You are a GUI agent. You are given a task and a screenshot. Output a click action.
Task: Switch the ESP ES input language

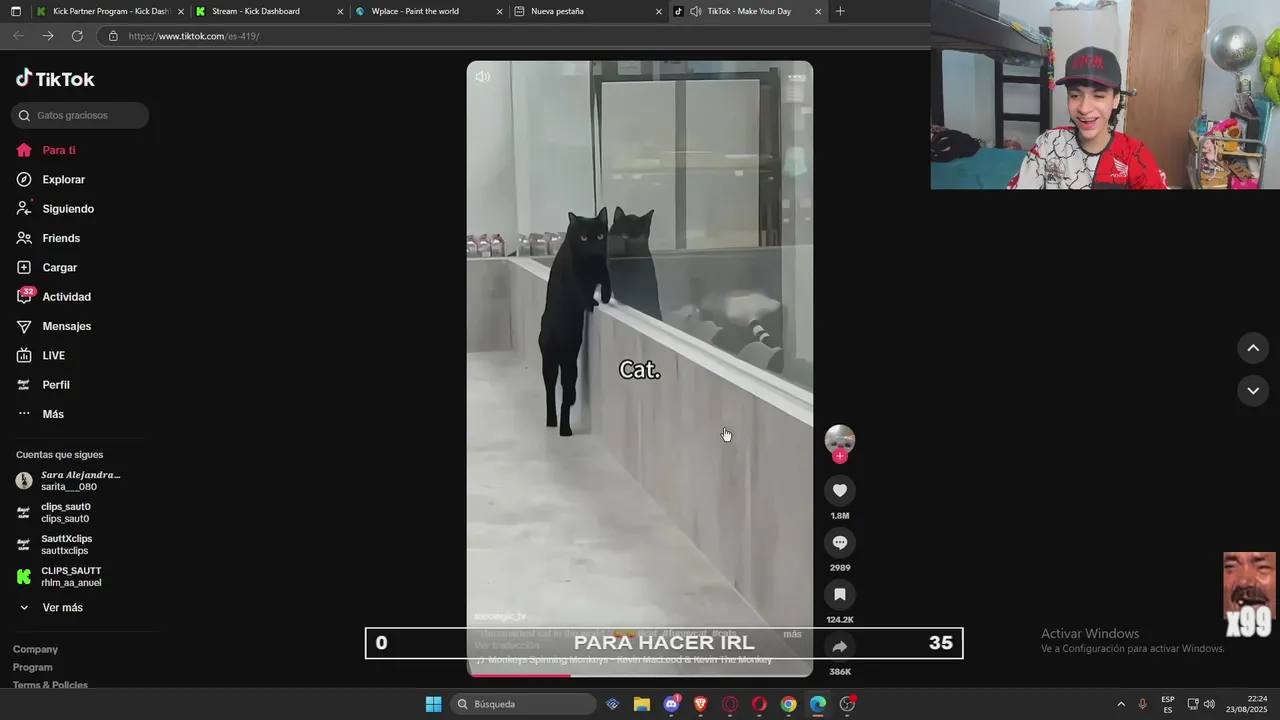[x=1168, y=704]
